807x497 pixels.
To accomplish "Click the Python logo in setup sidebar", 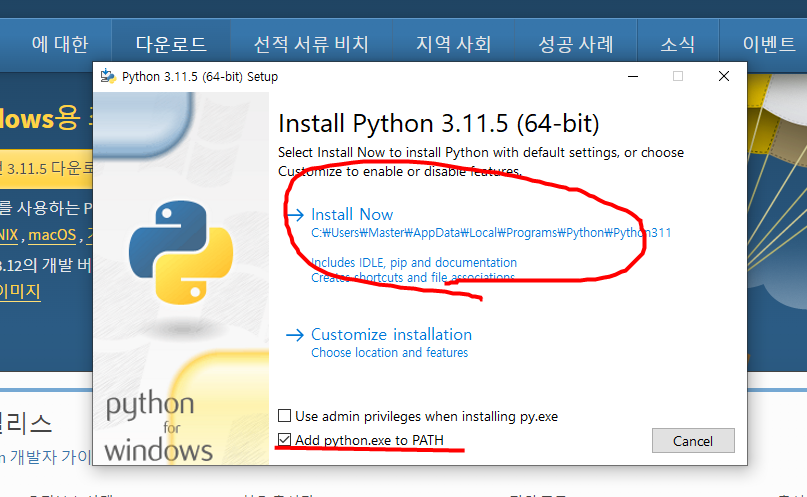I will tap(181, 252).
